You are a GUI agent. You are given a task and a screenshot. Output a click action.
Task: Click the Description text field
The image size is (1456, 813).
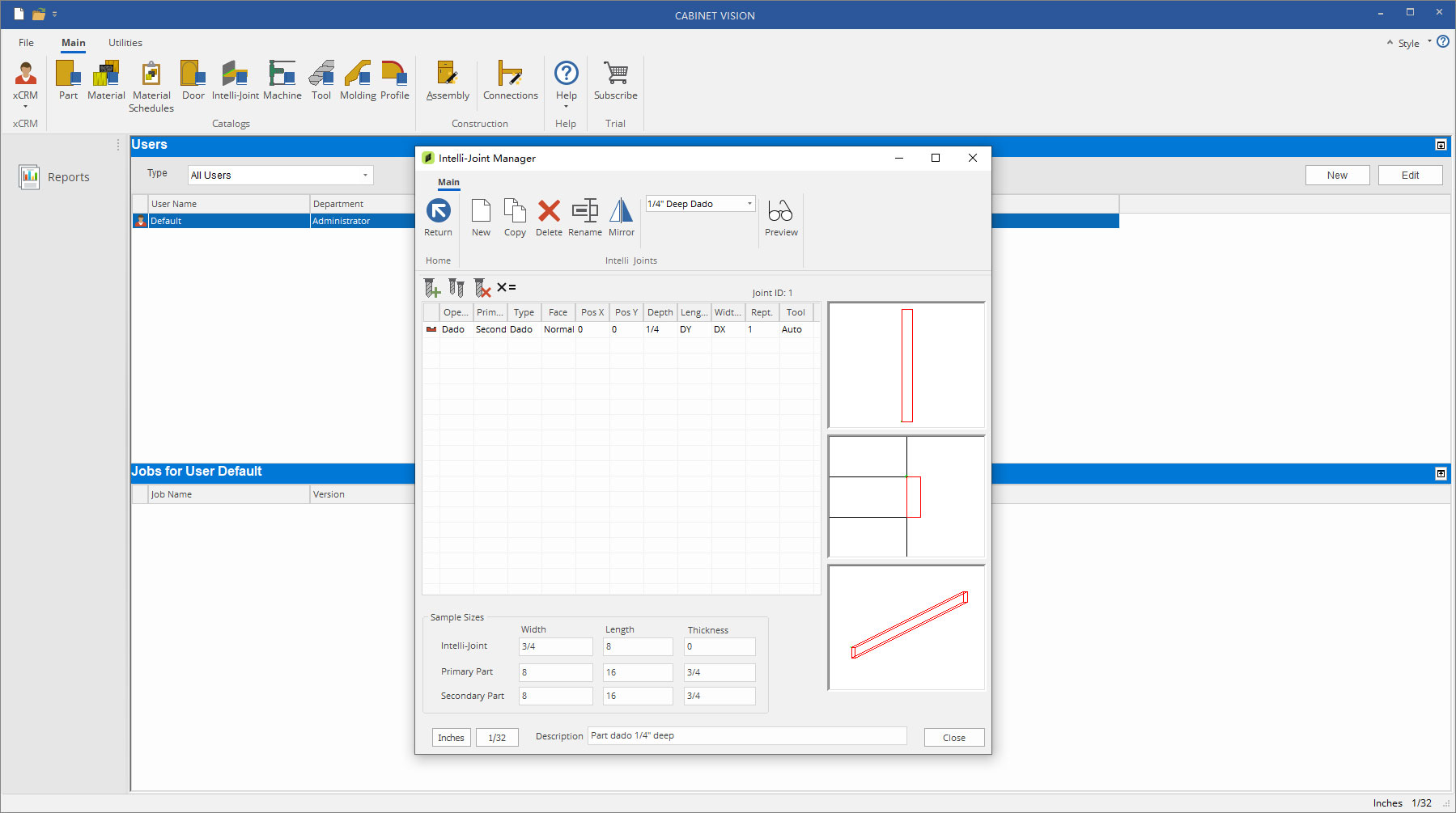(746, 736)
